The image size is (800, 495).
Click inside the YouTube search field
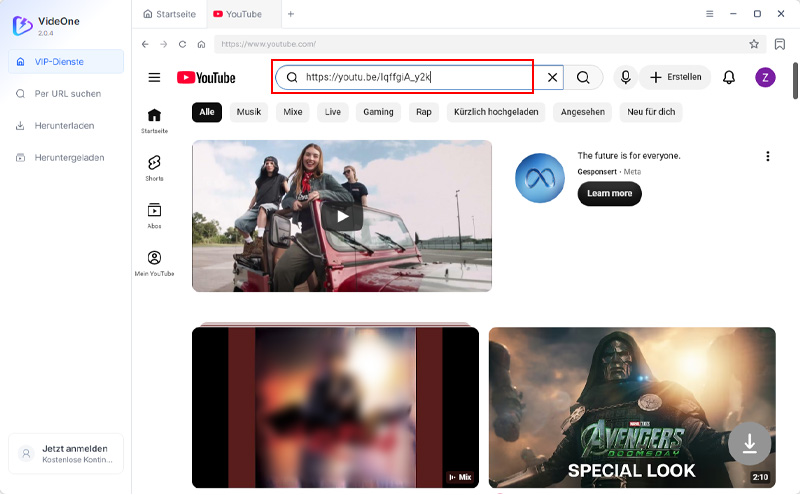(419, 77)
